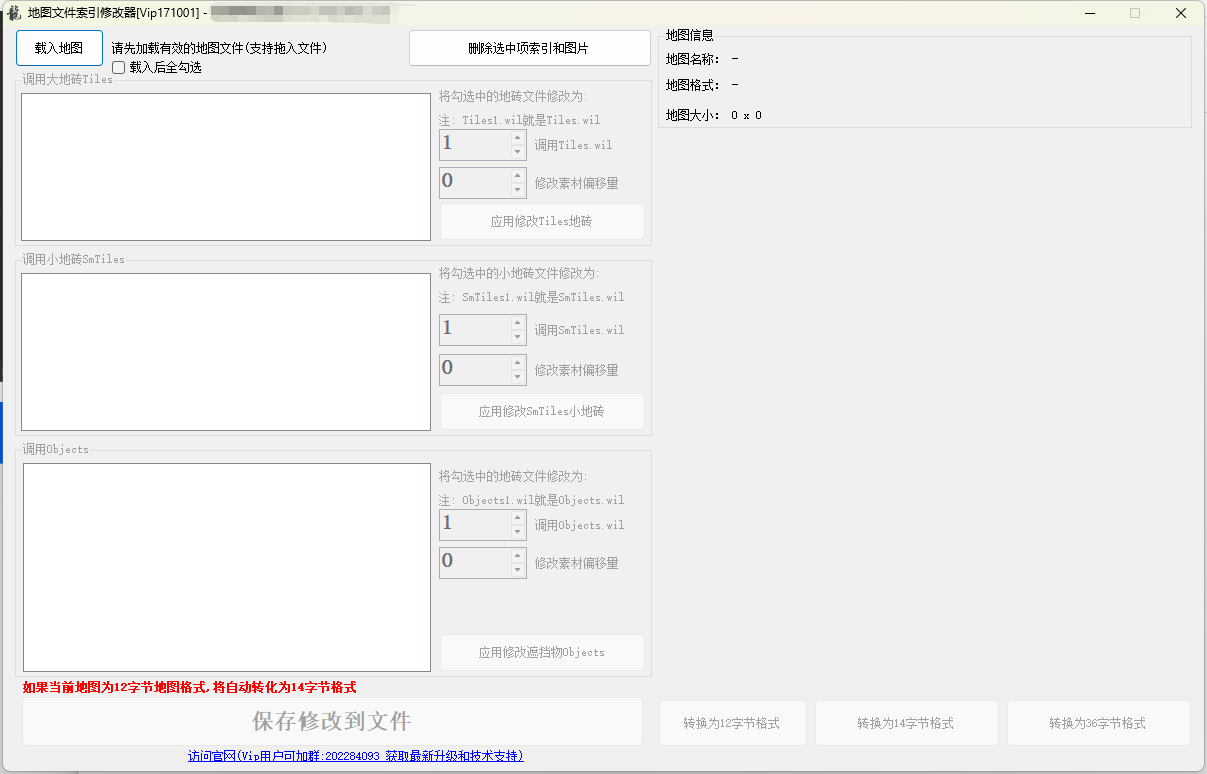Click the 转换为12字节格式 conversion button
This screenshot has width=1207, height=774.
coord(732,722)
